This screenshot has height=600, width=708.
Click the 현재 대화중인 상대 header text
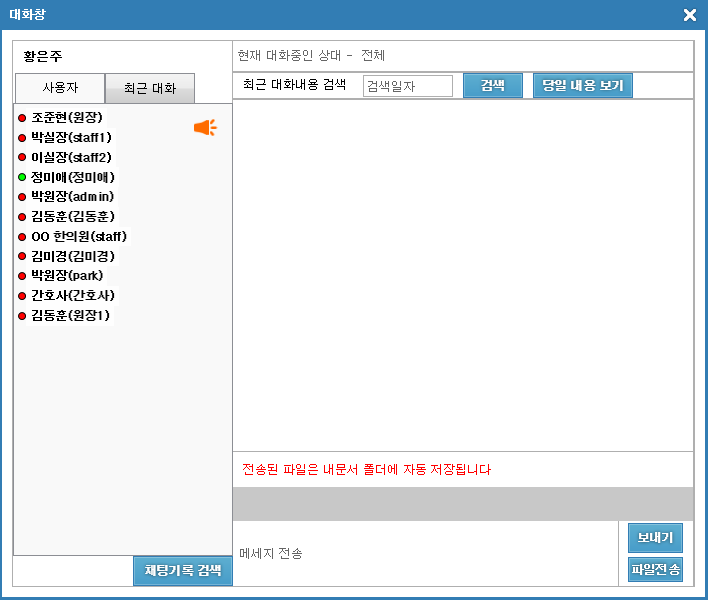pyautogui.click(x=311, y=56)
